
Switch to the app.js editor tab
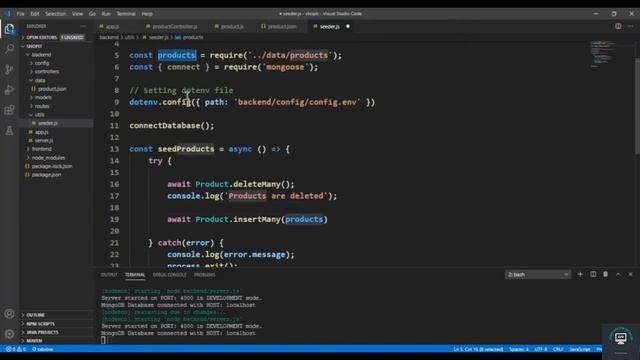113,27
